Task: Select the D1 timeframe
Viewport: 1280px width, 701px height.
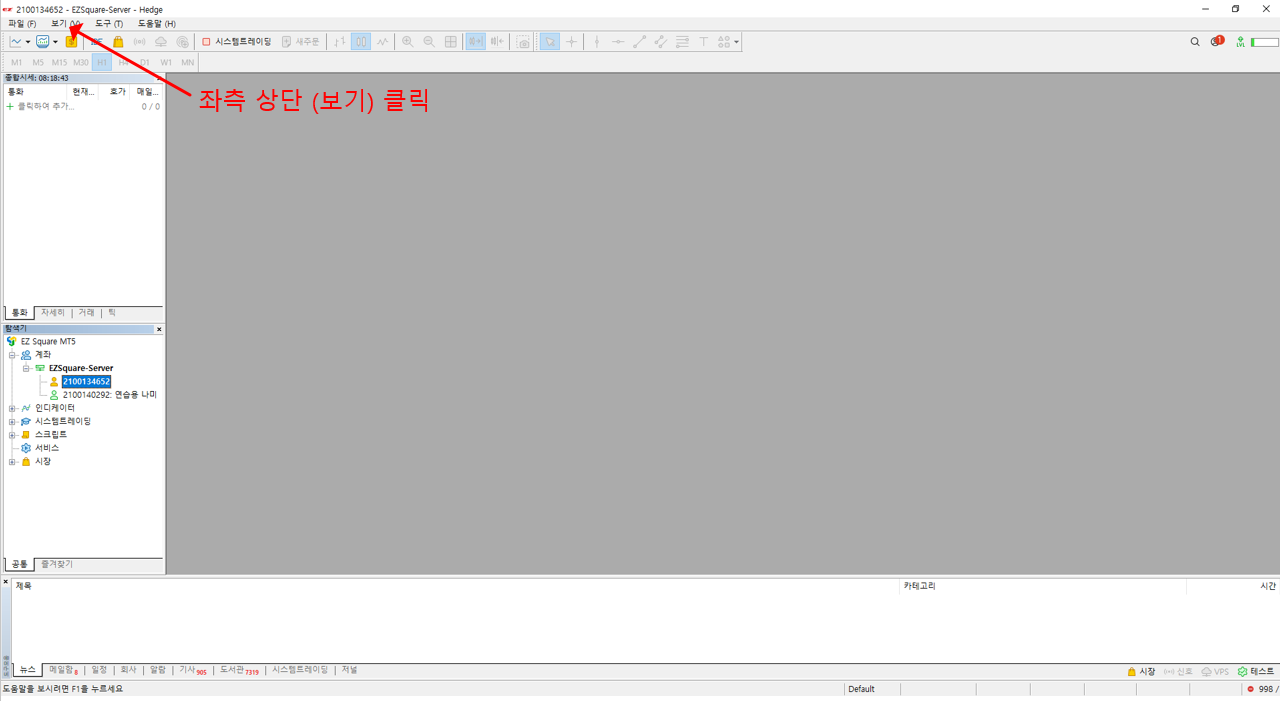Action: pyautogui.click(x=145, y=62)
